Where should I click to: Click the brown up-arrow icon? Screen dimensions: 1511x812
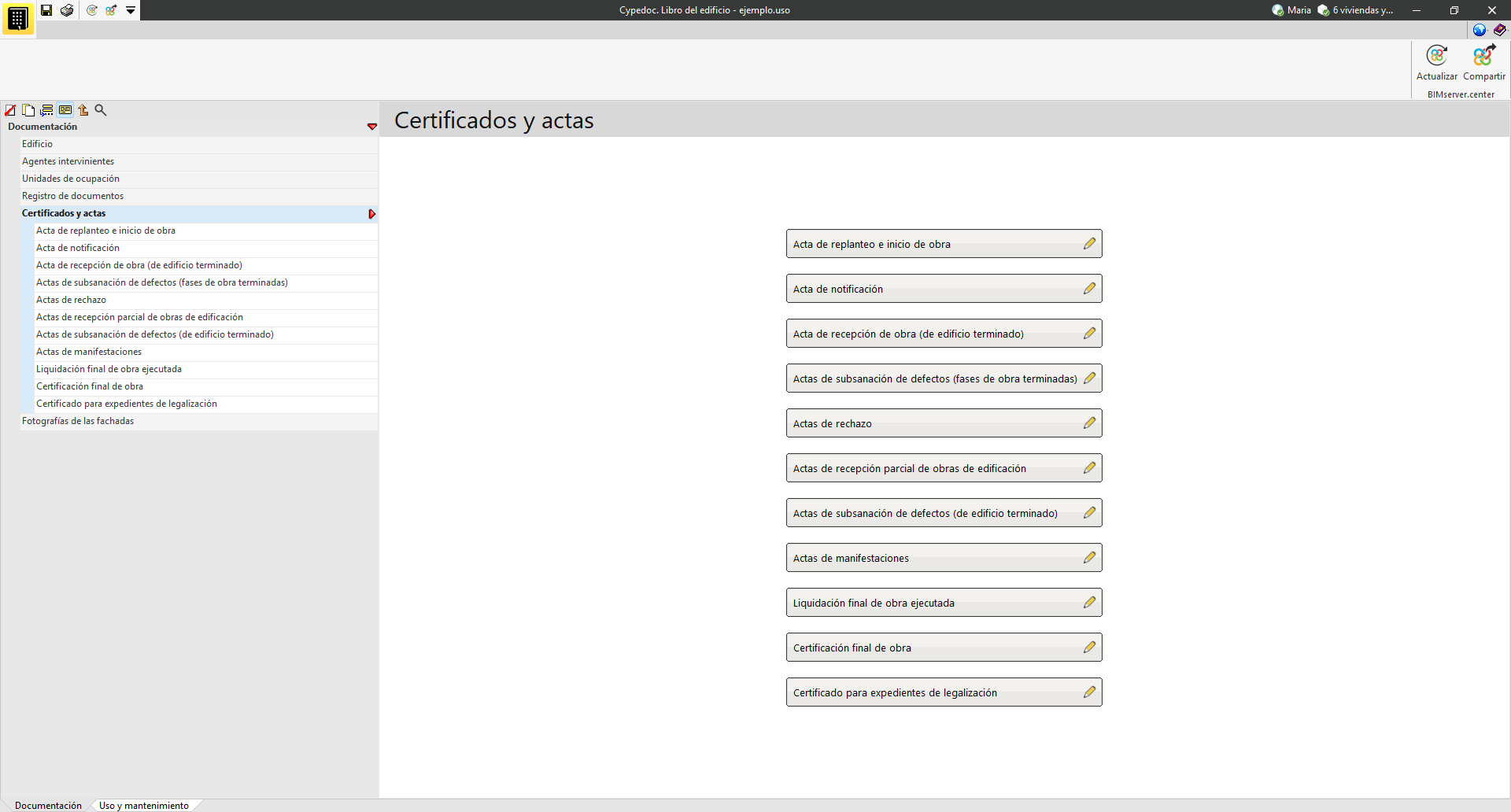point(83,110)
